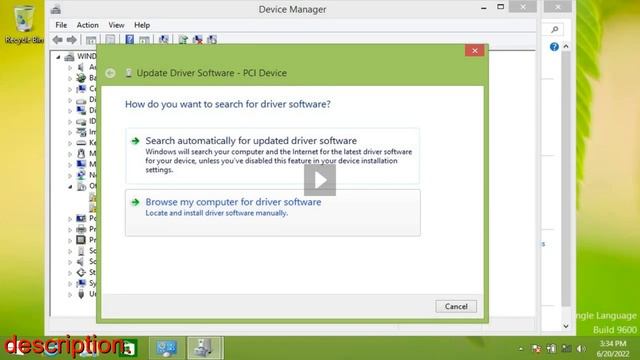
Task: Click the Back arrow in Device Manager toolbar
Action: click(58, 40)
